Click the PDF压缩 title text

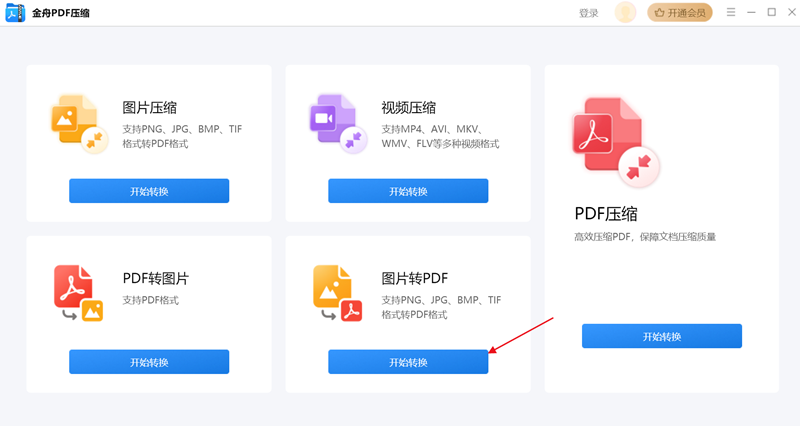(606, 214)
